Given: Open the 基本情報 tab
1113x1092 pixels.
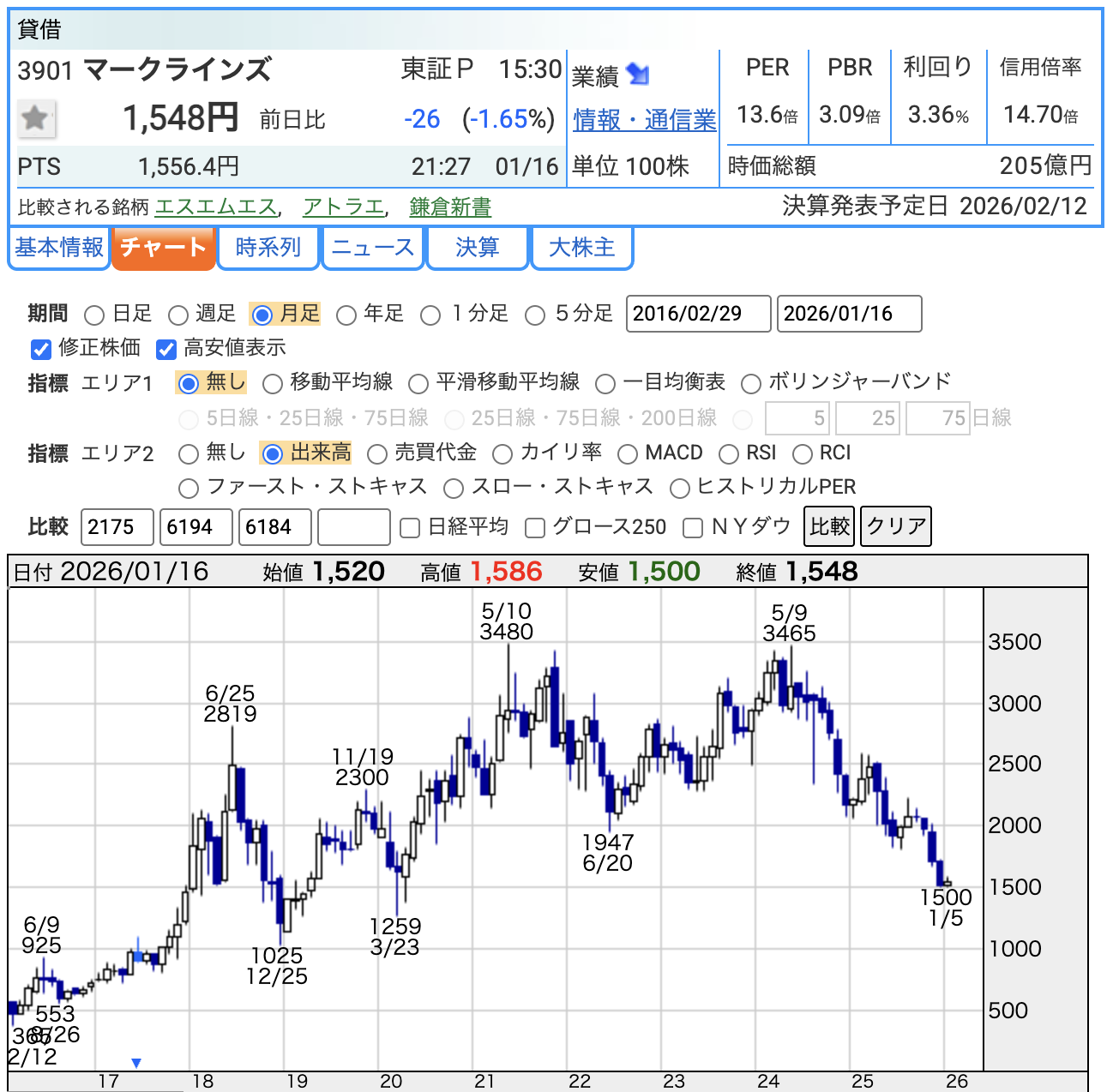Looking at the screenshot, I should [x=59, y=248].
